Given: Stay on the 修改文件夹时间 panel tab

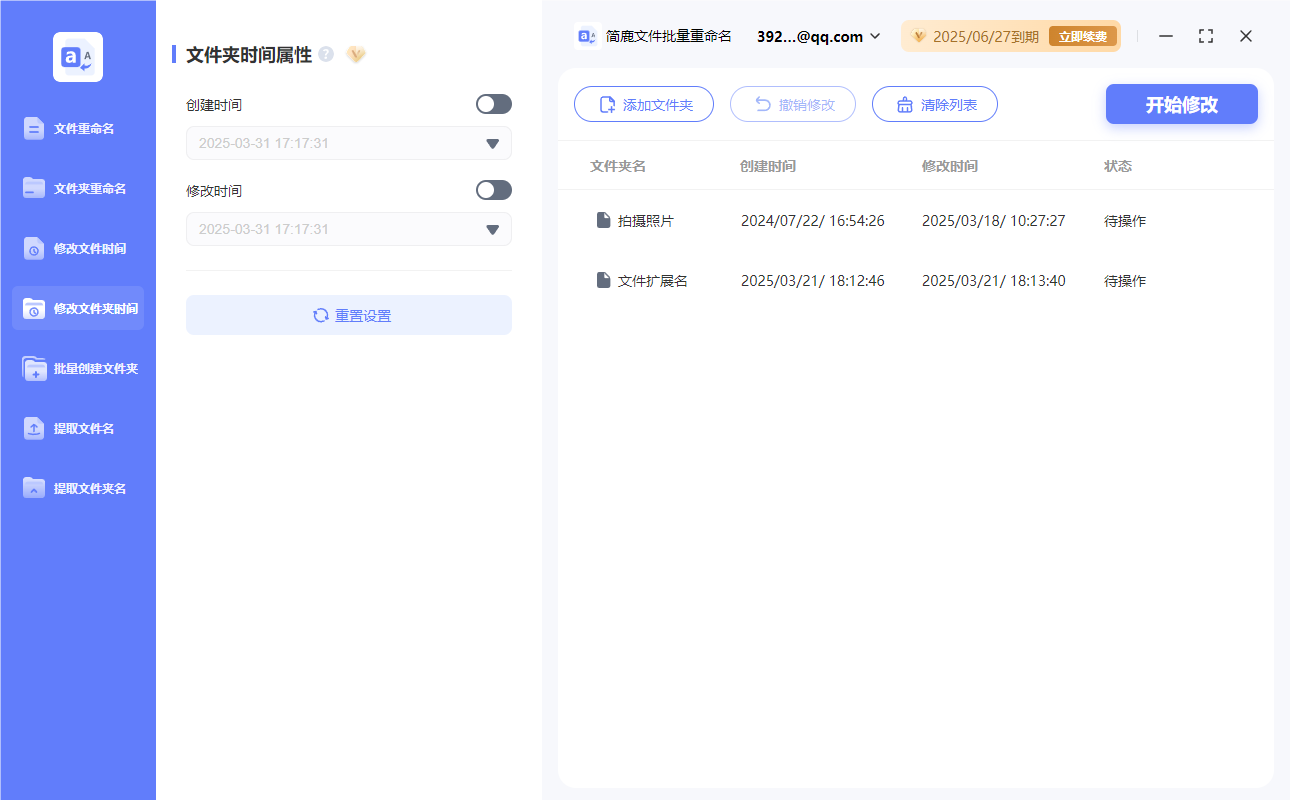Looking at the screenshot, I should click(x=77, y=308).
